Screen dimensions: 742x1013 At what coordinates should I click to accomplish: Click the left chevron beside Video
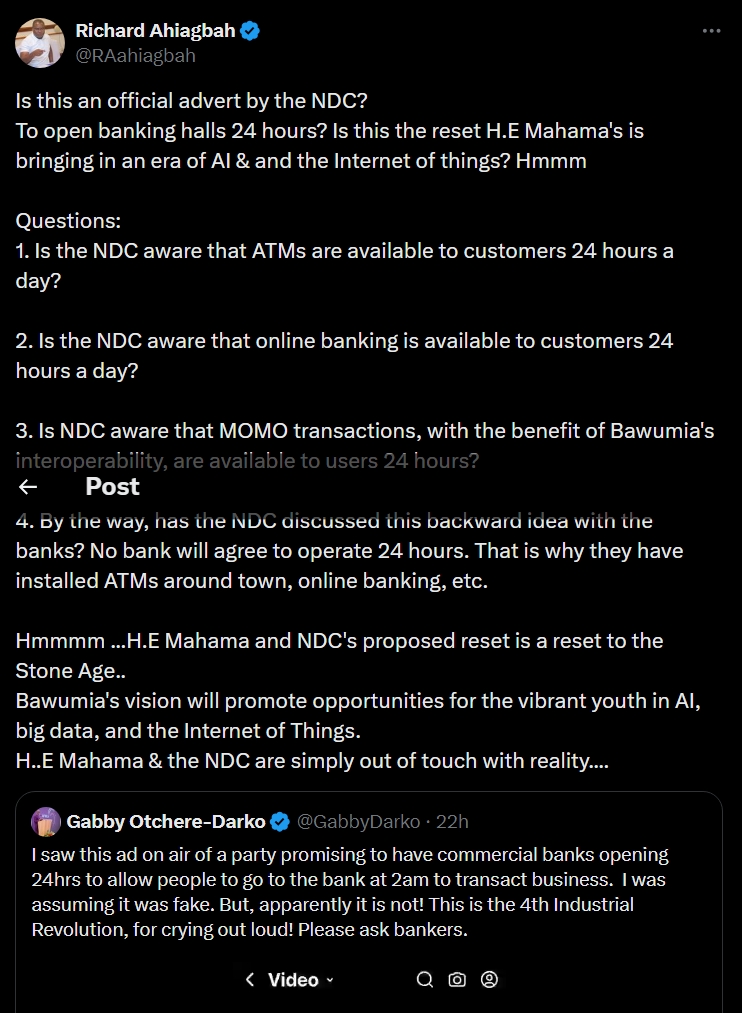tap(250, 980)
